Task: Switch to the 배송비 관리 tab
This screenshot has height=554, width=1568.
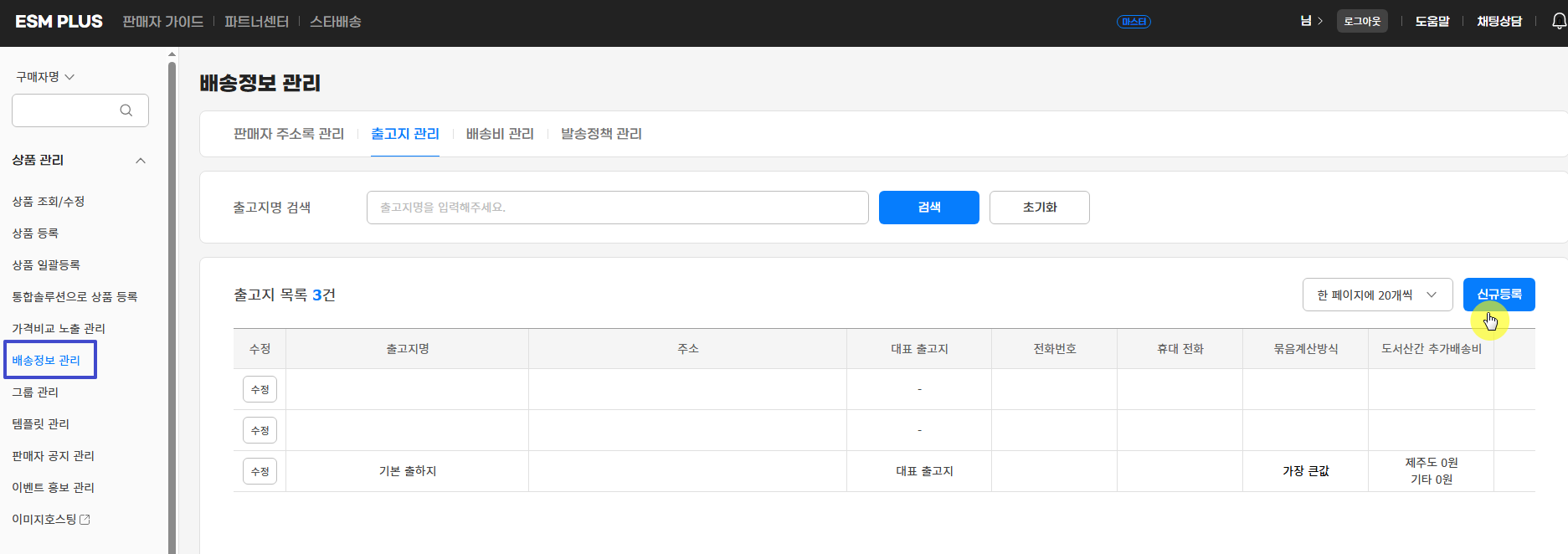Action: (500, 134)
